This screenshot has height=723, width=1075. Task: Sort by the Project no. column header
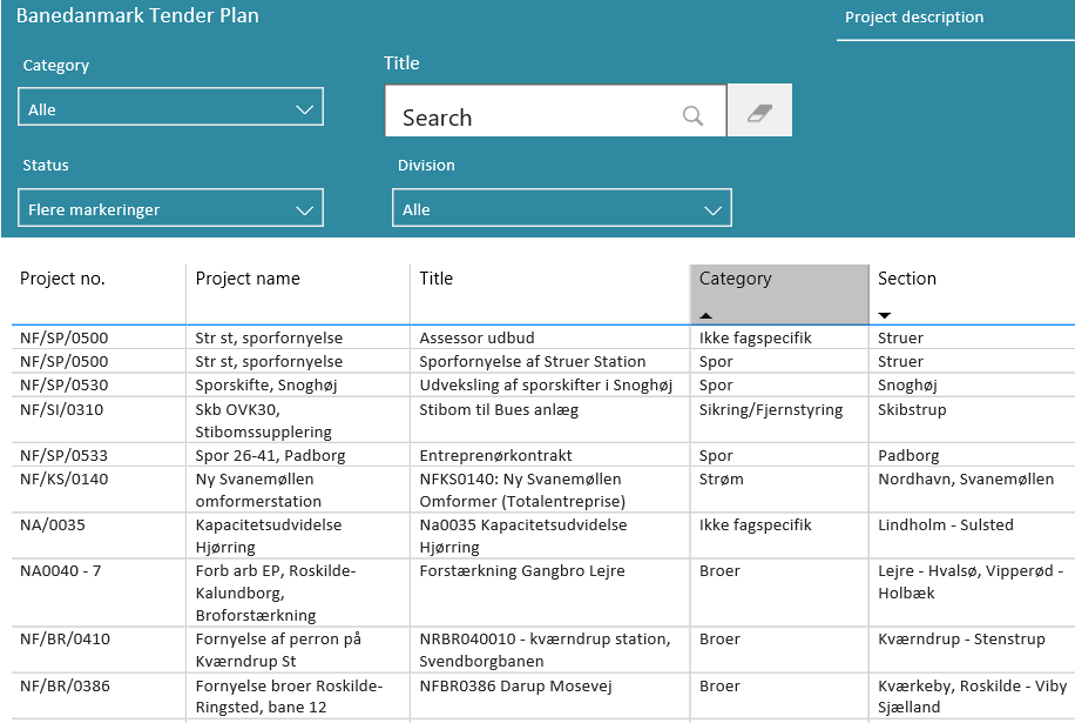tap(62, 279)
